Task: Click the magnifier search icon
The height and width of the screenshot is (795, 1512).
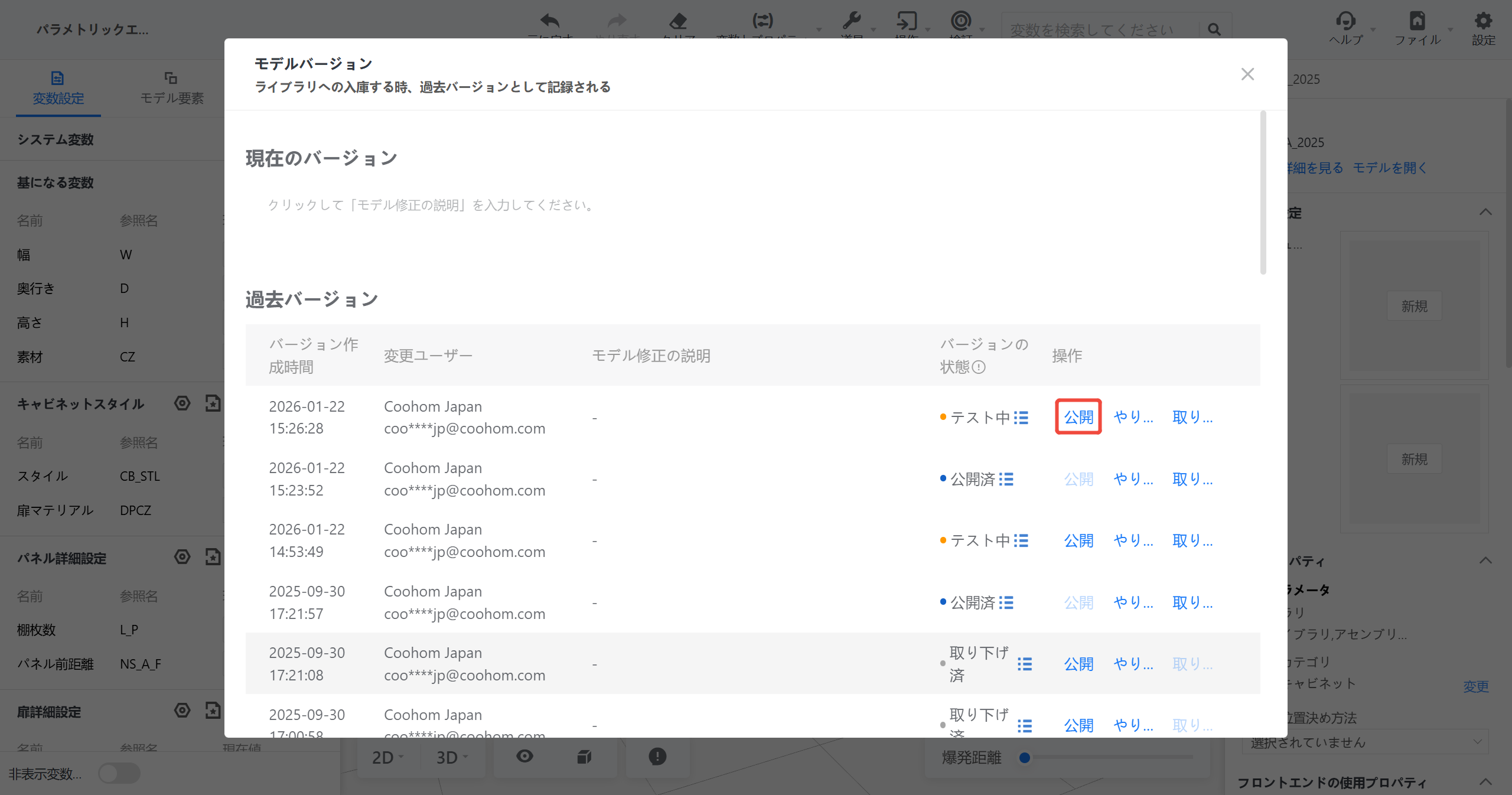Action: pos(1214,29)
